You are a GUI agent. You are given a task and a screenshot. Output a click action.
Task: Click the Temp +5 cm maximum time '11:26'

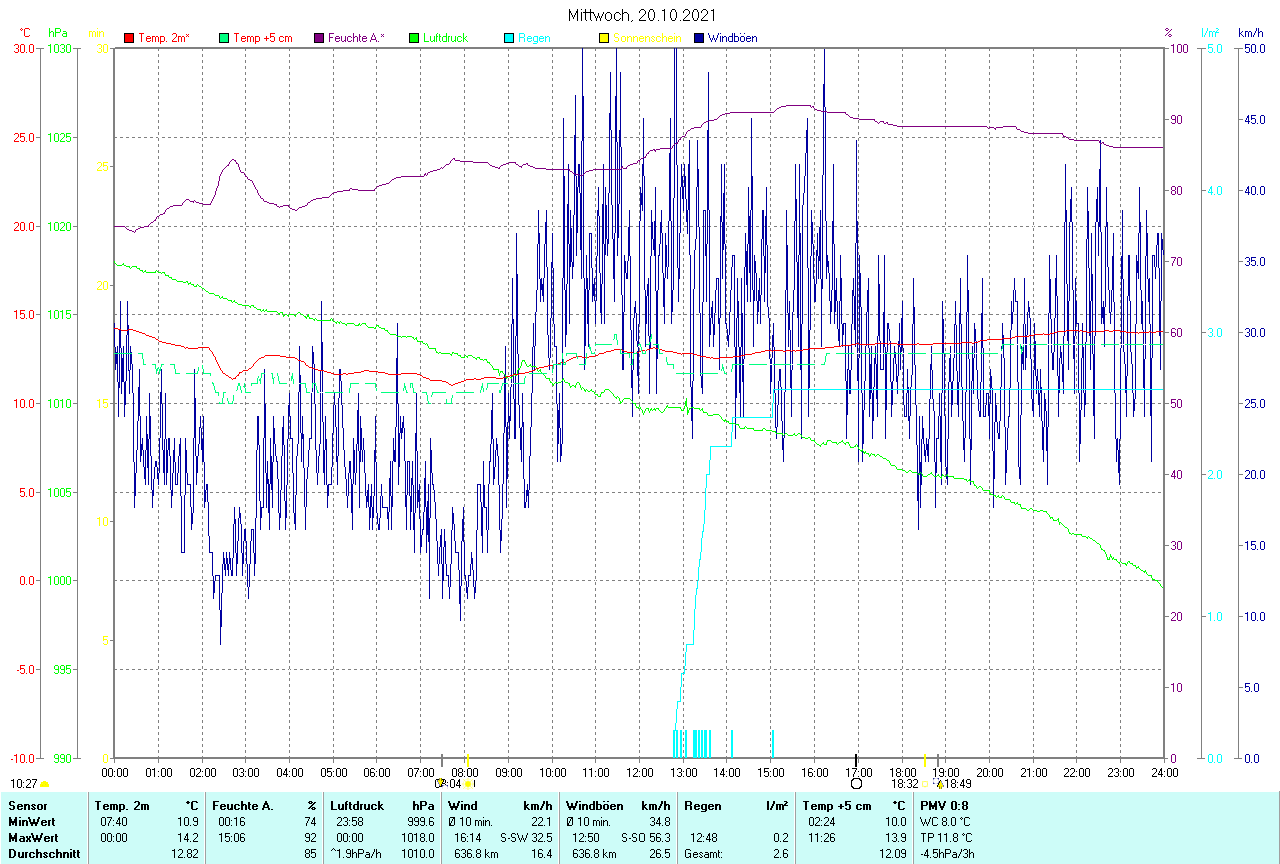pyautogui.click(x=823, y=837)
